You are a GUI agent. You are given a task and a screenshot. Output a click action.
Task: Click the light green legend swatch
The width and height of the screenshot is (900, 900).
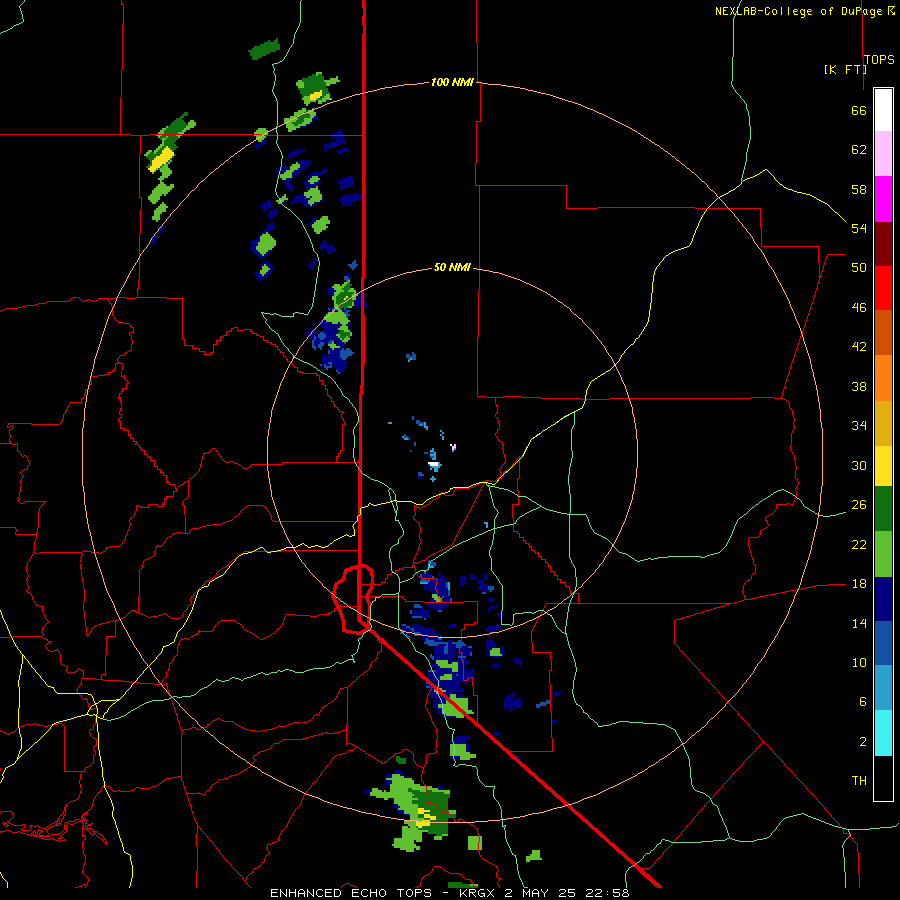[883, 554]
